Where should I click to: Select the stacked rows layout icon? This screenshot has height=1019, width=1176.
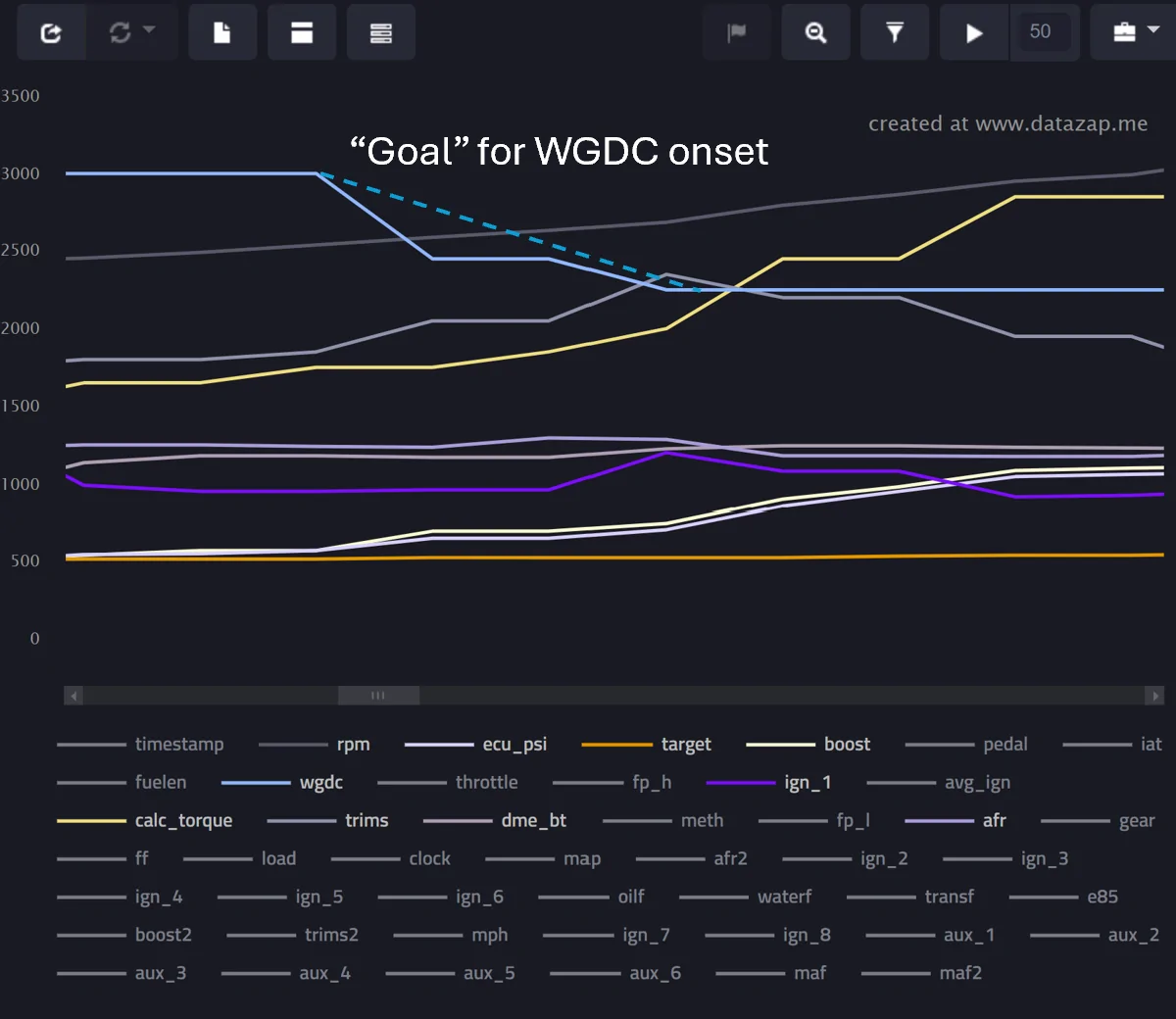(381, 32)
